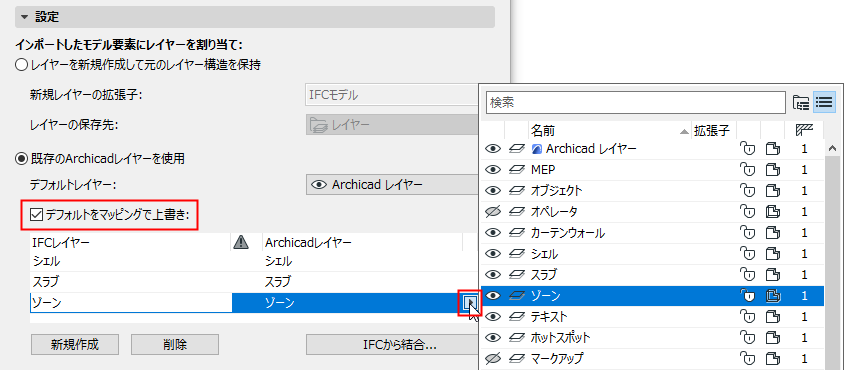Toggle visibility eye for MEP layer

click(493, 170)
